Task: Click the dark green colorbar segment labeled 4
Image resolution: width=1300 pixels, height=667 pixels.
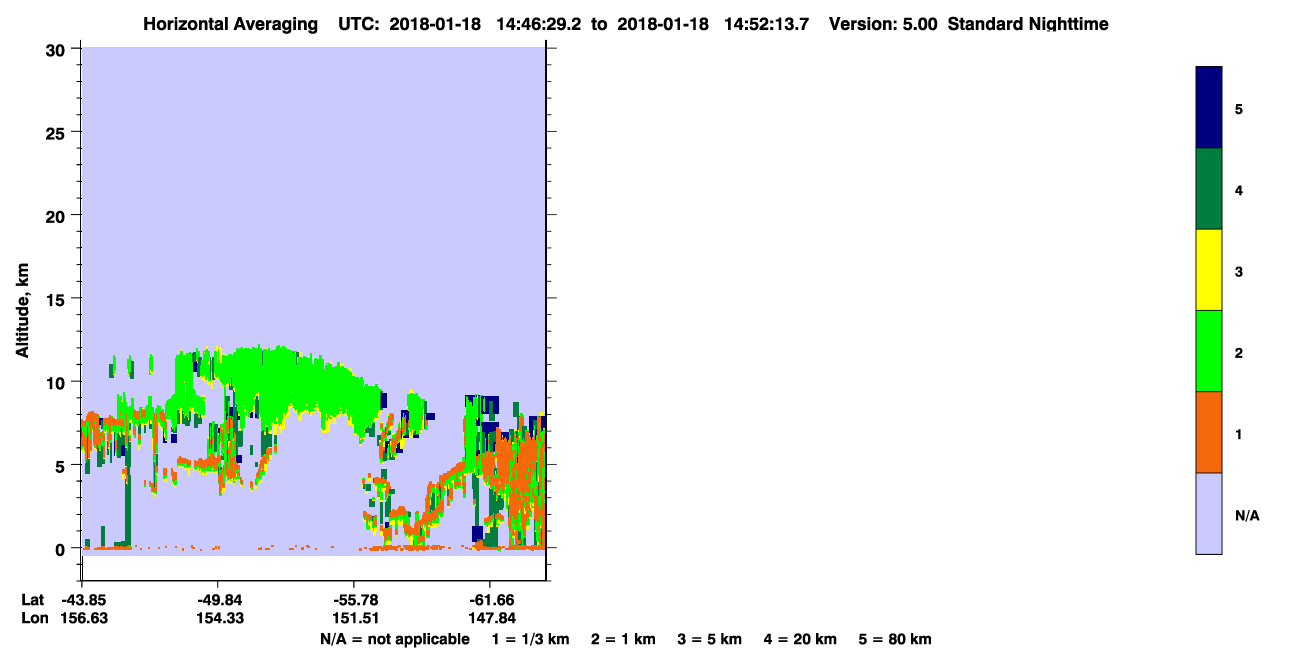Action: (1209, 189)
